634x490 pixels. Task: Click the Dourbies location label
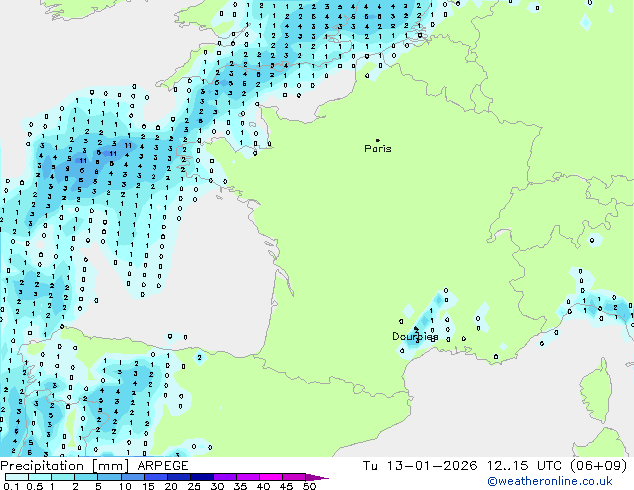[x=415, y=336]
